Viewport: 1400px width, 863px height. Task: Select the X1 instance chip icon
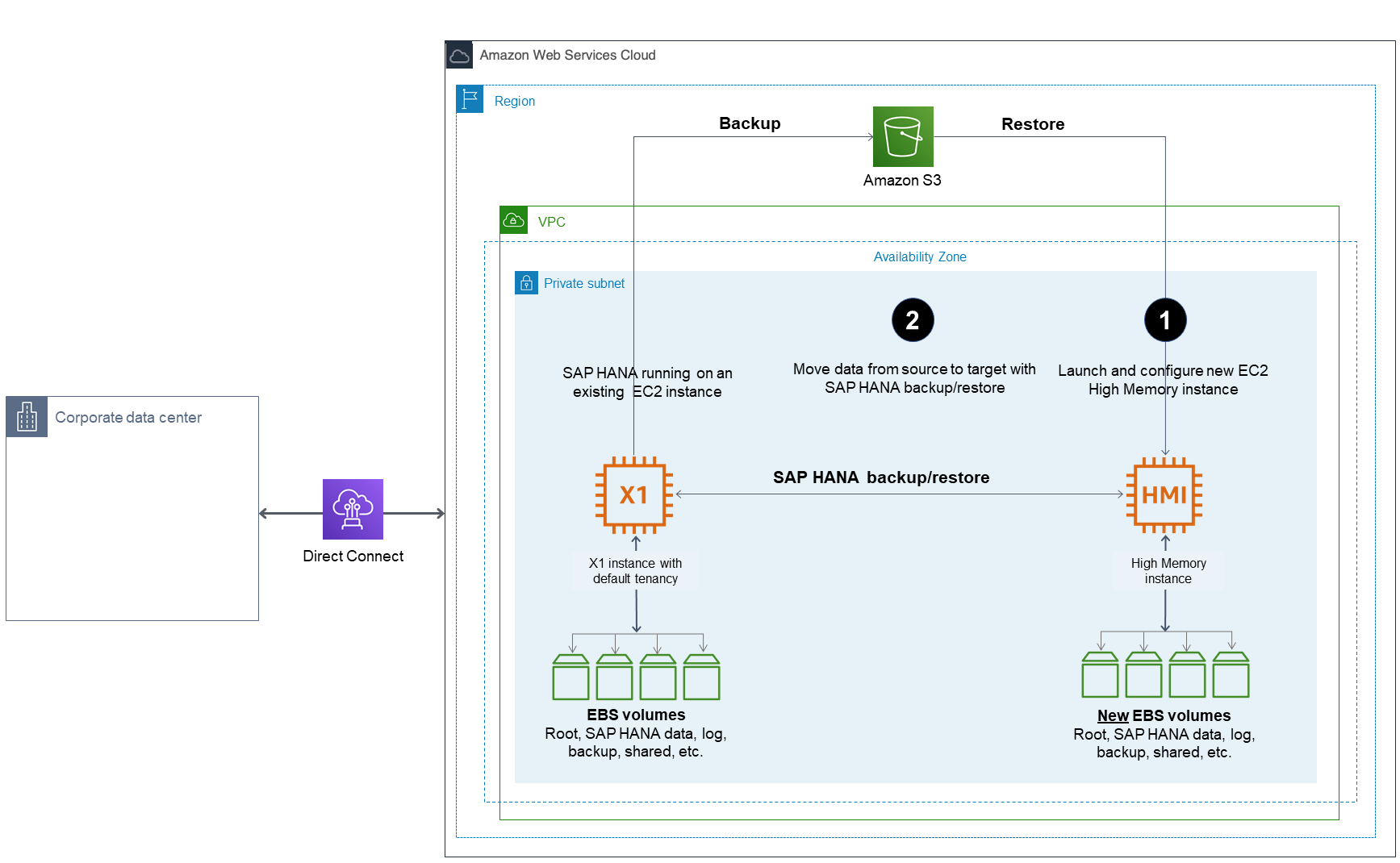pyautogui.click(x=636, y=495)
